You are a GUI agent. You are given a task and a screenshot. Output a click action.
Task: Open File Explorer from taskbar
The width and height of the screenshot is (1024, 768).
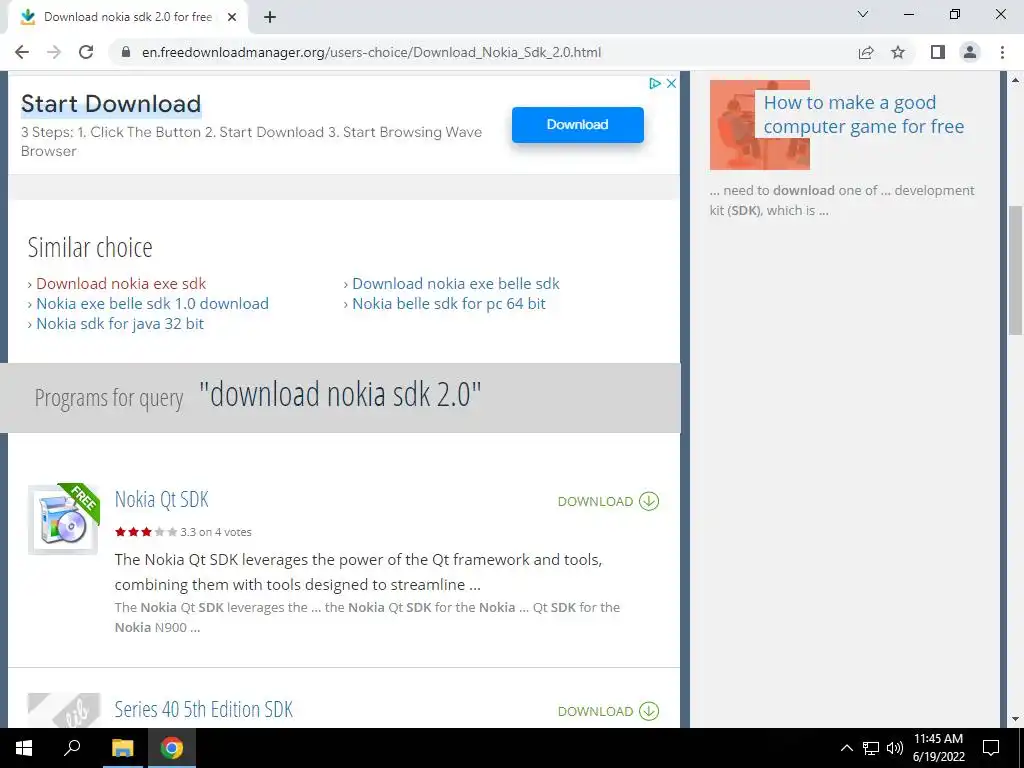[x=122, y=748]
